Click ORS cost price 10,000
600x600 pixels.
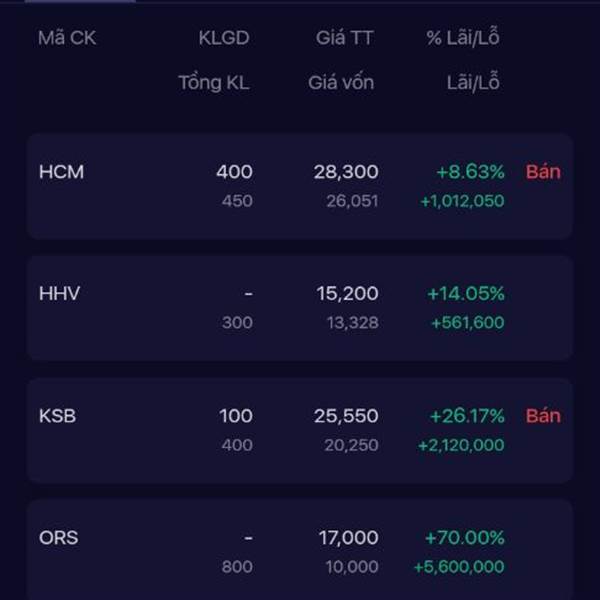[352, 567]
